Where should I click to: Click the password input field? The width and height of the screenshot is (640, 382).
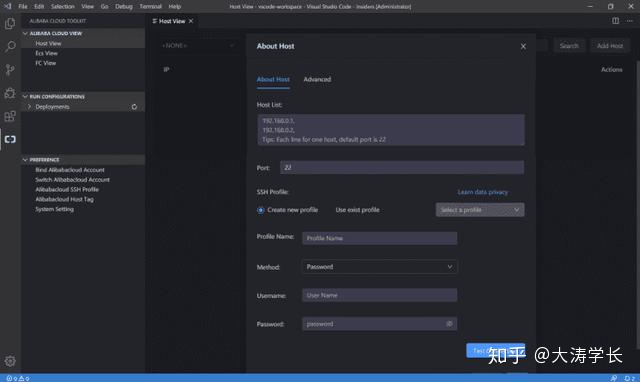click(380, 324)
